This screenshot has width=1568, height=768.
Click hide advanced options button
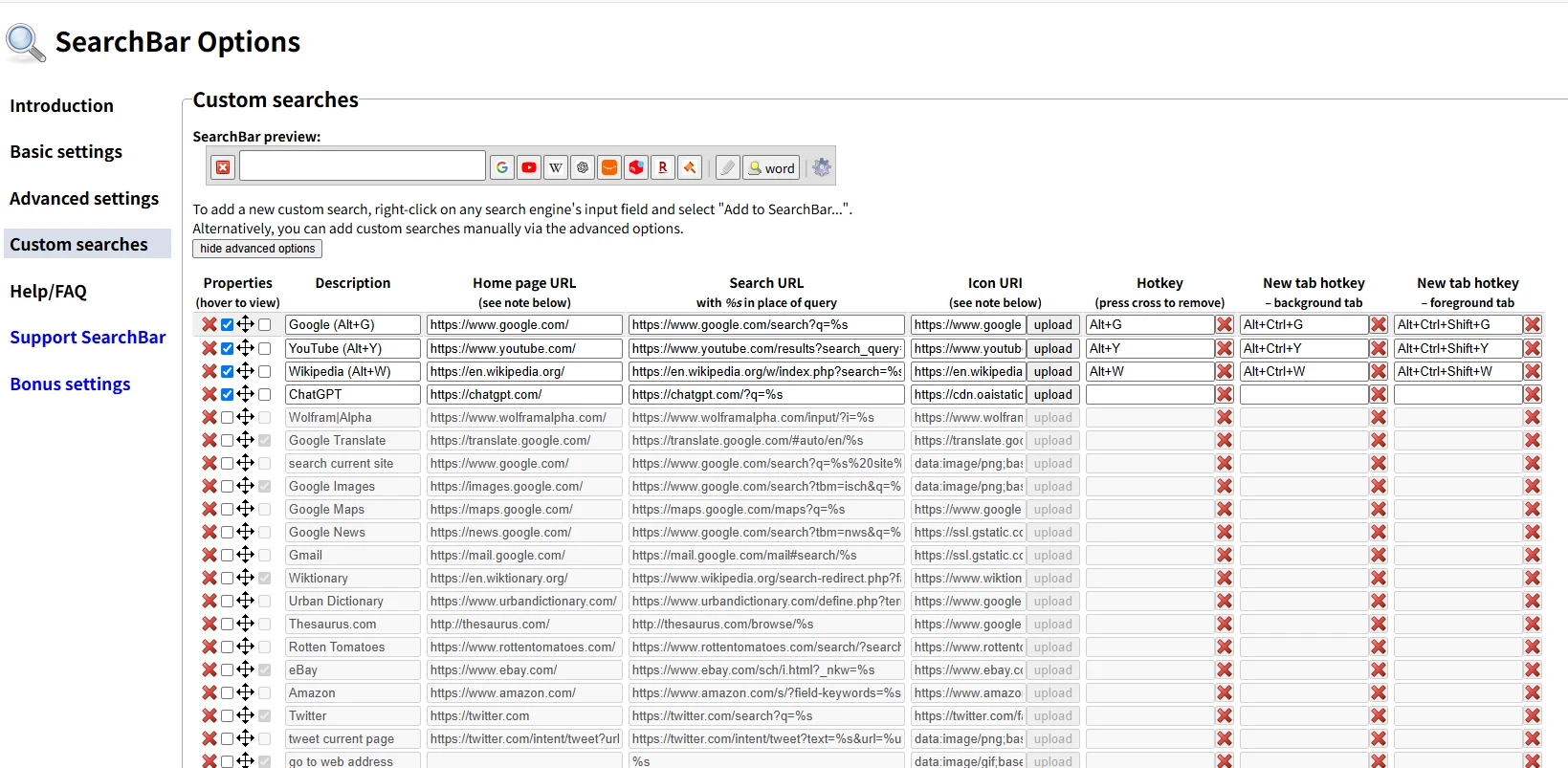coord(257,249)
